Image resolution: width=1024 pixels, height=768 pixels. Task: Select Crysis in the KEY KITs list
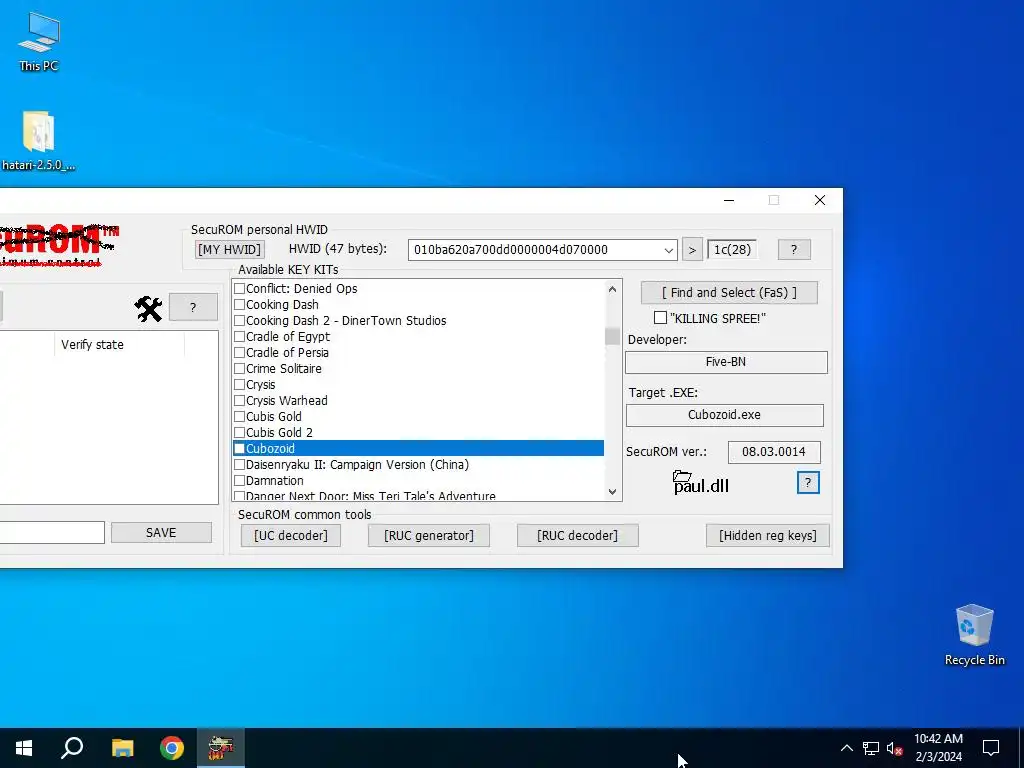tap(418, 385)
